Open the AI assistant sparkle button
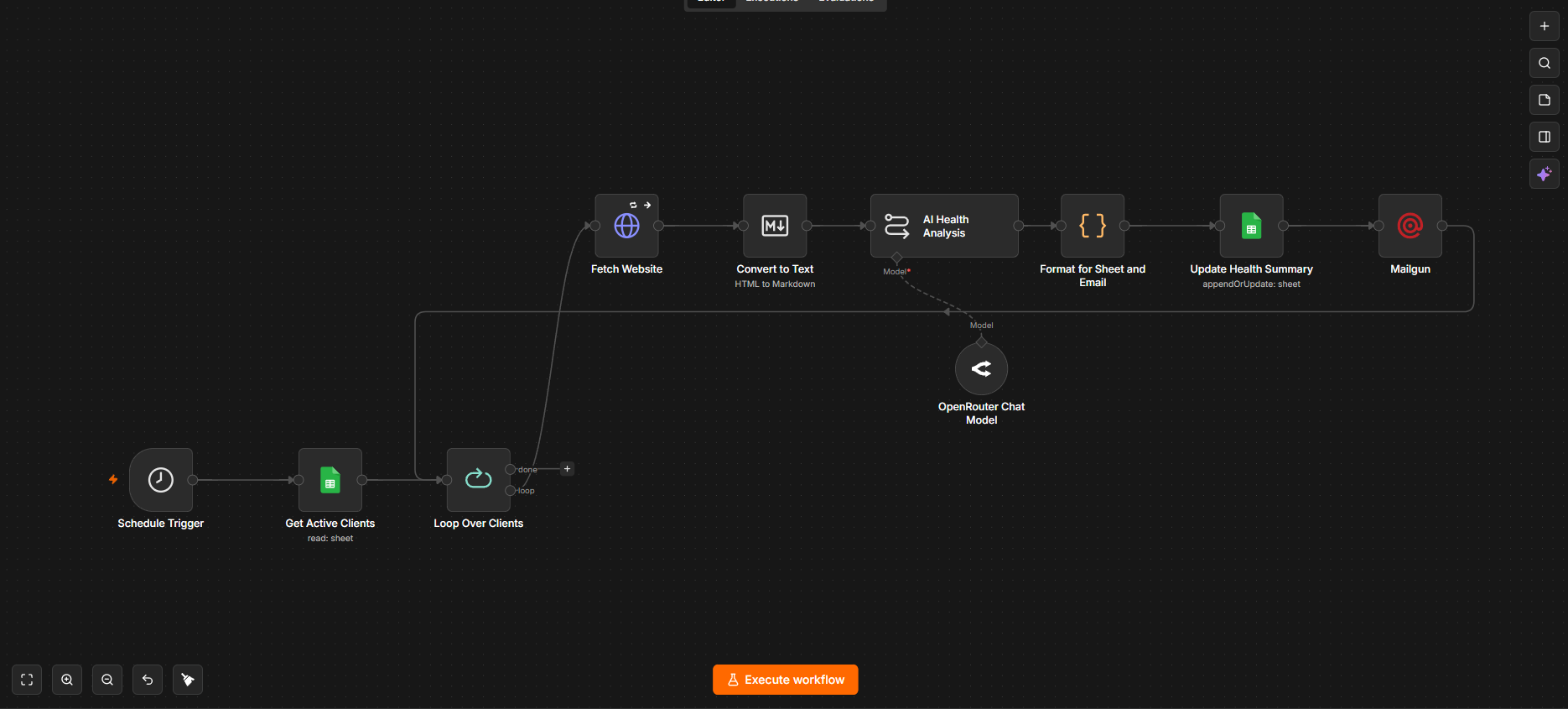This screenshot has height=709, width=1568. tap(1545, 174)
